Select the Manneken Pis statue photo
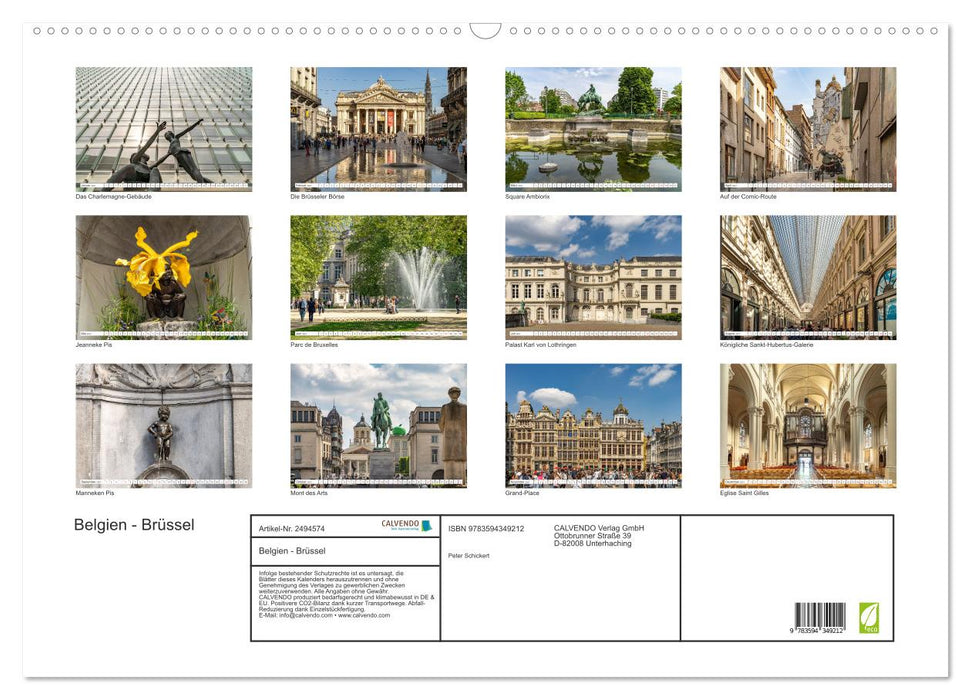This screenshot has width=971, height=700. pyautogui.click(x=163, y=426)
